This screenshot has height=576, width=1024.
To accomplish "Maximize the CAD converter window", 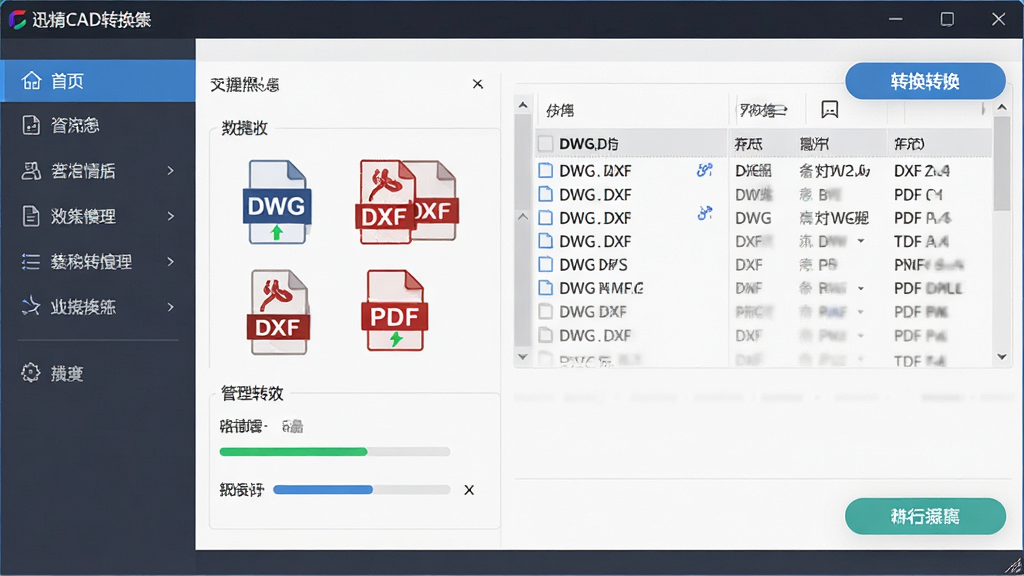I will 947,19.
